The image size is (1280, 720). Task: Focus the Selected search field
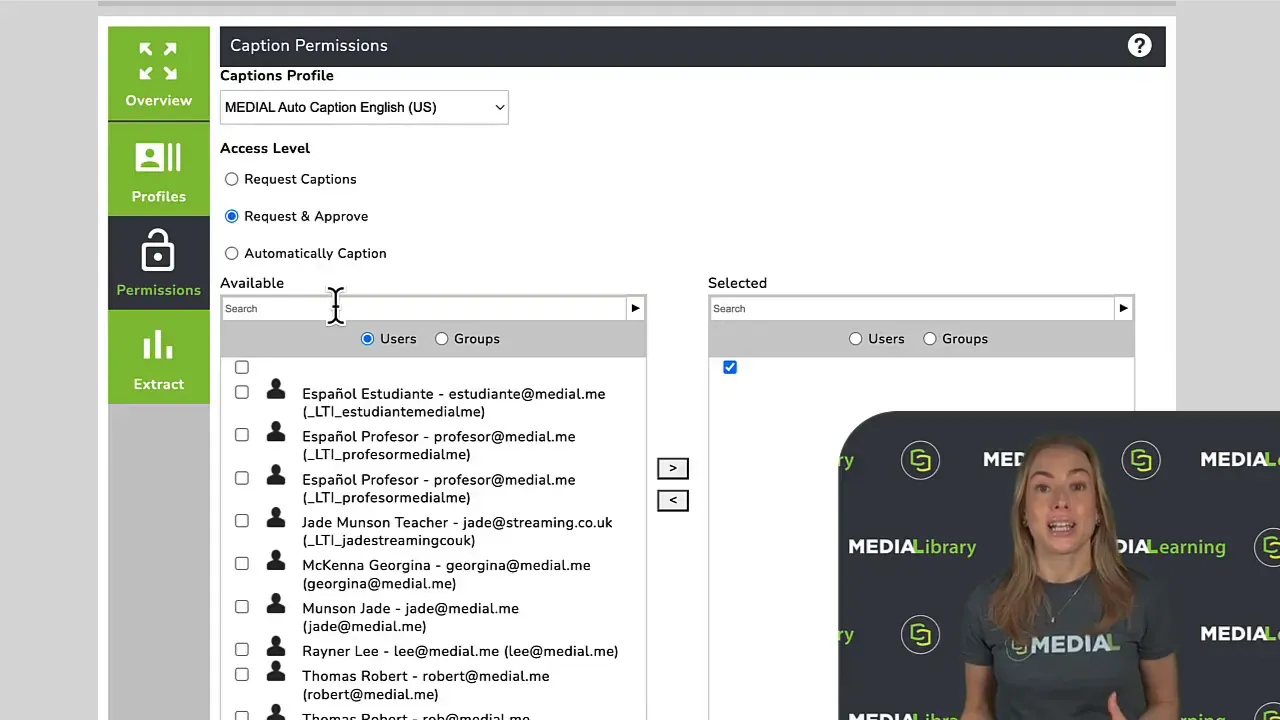tap(912, 308)
